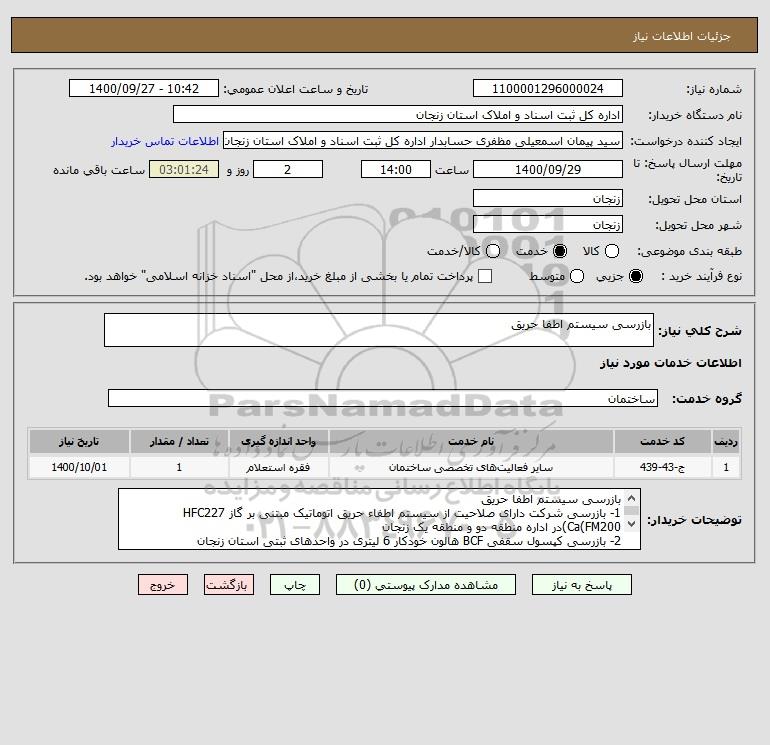Click the تاریخ نیاز column header
770x745 pixels.
pyautogui.click(x=79, y=441)
